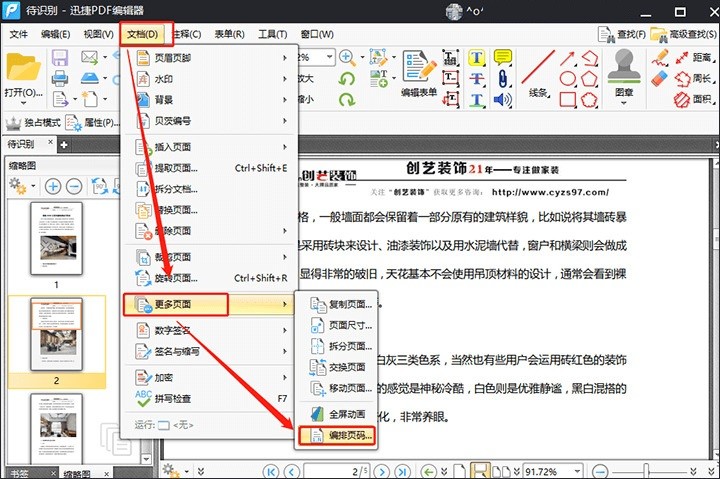Open the 图章 stamp tool

[624, 76]
